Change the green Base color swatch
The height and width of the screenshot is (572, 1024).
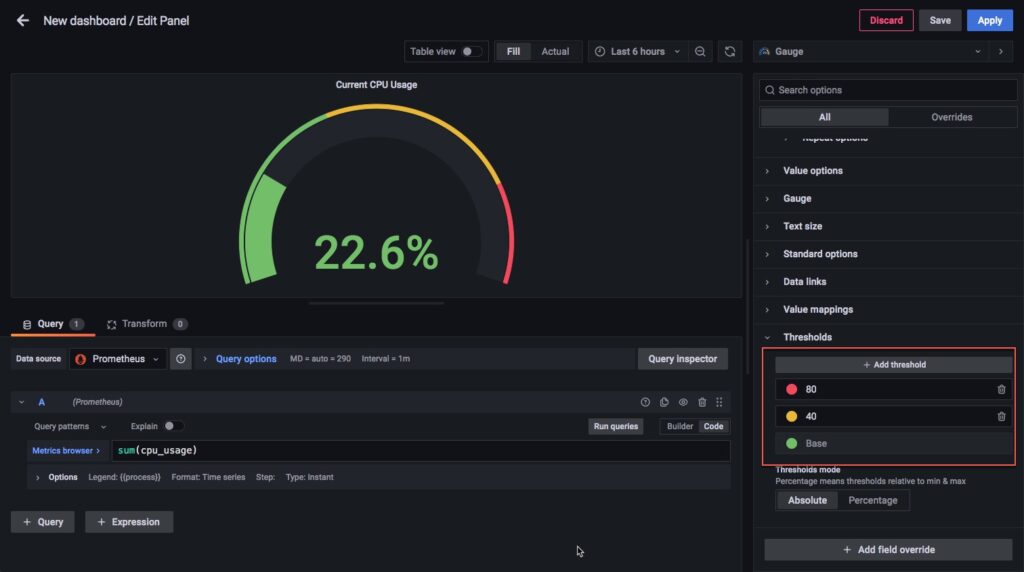pos(792,444)
